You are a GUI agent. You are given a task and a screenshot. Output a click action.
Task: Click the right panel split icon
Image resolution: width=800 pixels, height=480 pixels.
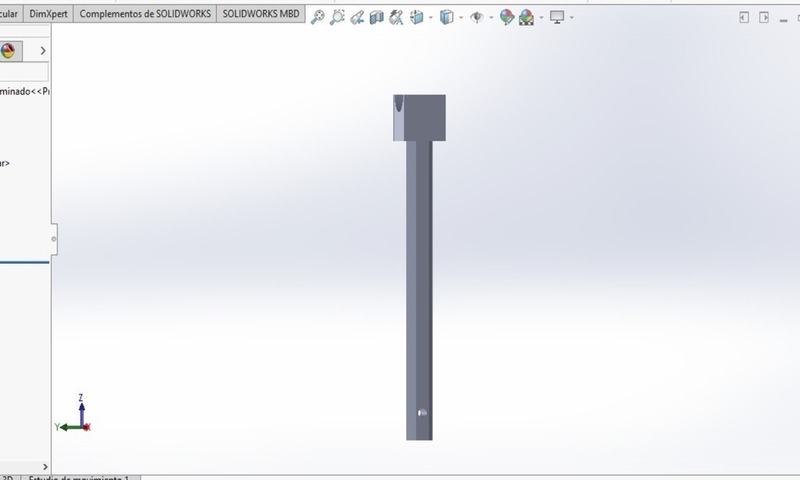click(x=764, y=17)
